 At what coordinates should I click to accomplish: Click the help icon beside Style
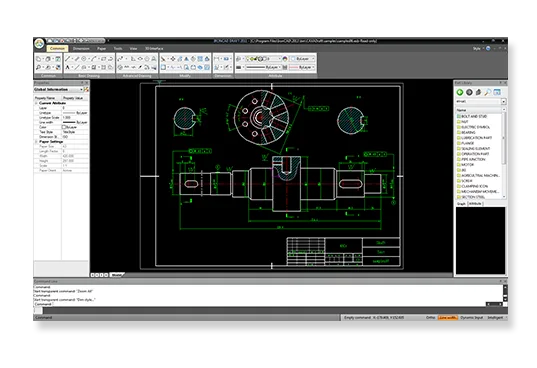tap(488, 48)
